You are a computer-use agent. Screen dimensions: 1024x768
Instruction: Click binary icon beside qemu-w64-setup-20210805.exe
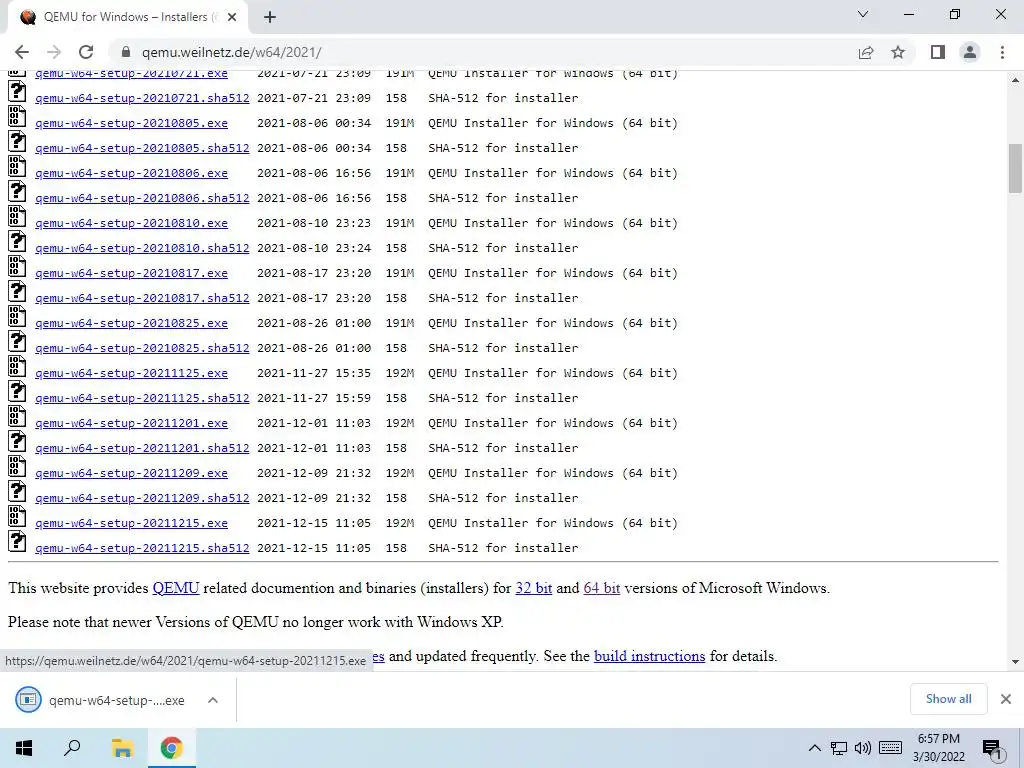(x=18, y=116)
